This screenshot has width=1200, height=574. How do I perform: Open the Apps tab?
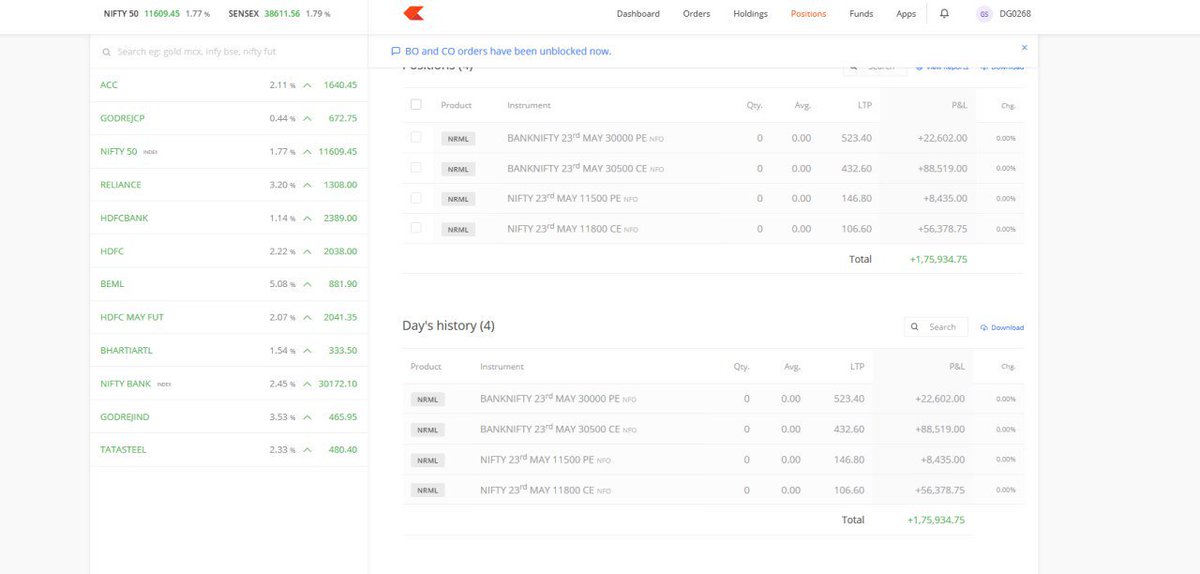(x=906, y=14)
